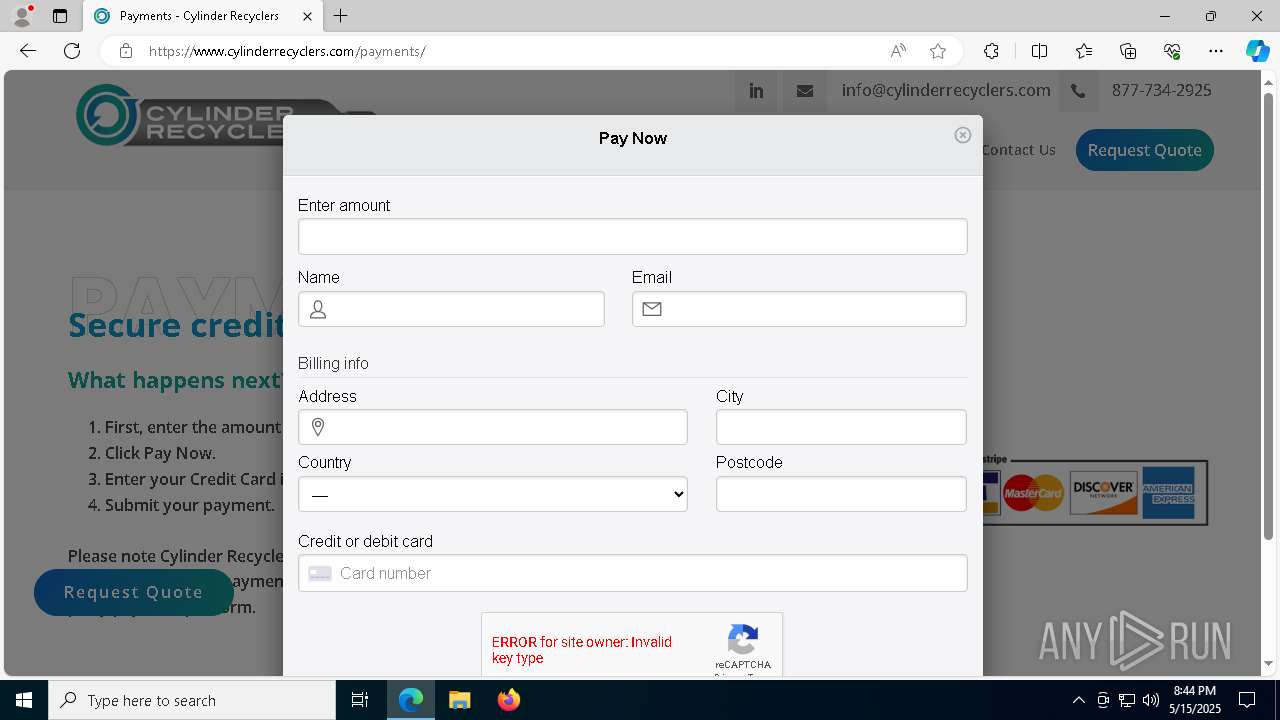This screenshot has height=720, width=1280.
Task: Click taskbar search box
Action: 192,700
